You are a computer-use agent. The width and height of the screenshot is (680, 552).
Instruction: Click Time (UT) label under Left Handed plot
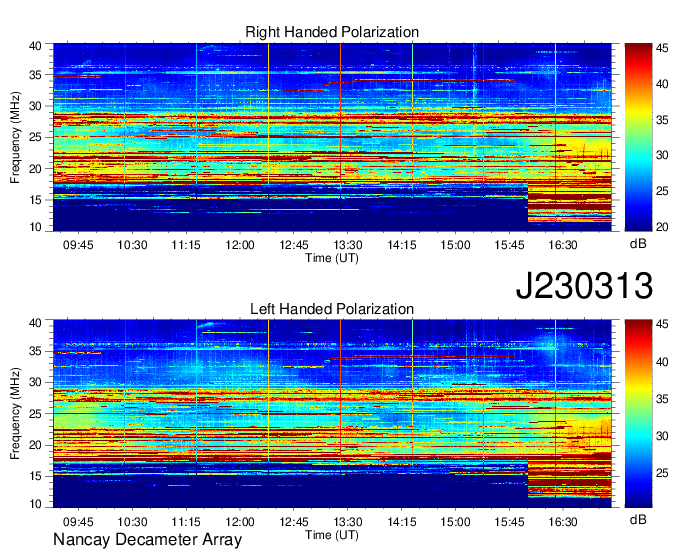click(332, 535)
